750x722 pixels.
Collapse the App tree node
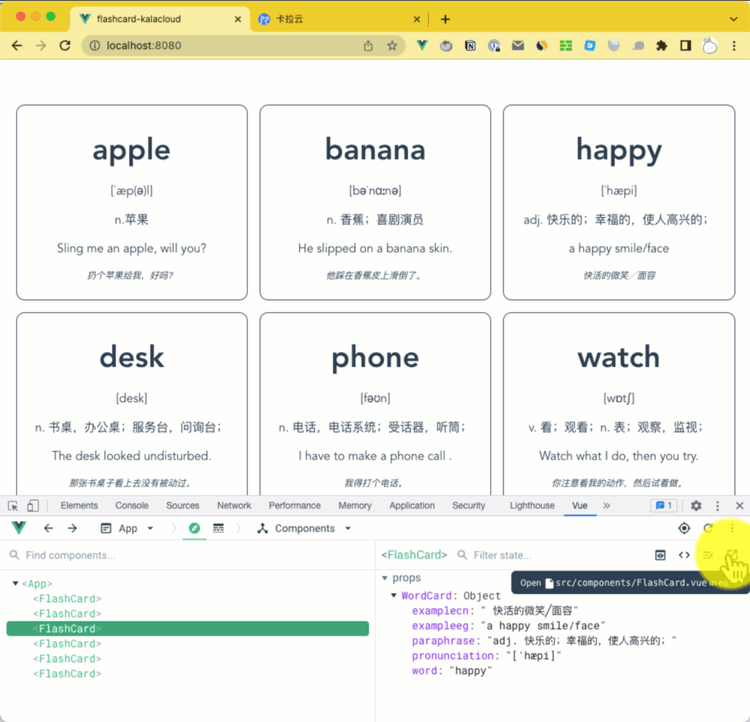point(15,584)
